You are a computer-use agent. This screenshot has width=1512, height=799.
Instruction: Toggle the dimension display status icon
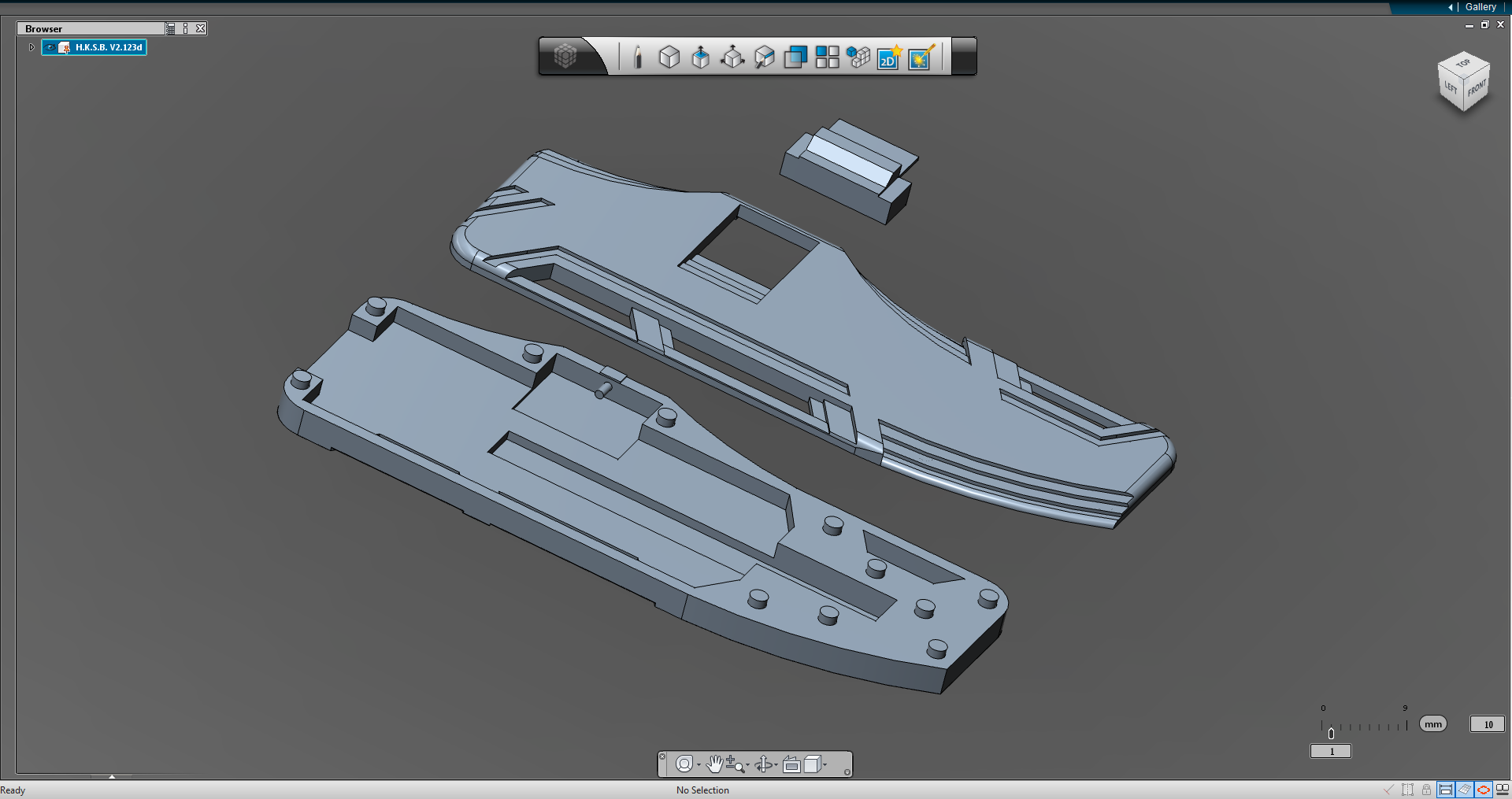click(x=1446, y=790)
